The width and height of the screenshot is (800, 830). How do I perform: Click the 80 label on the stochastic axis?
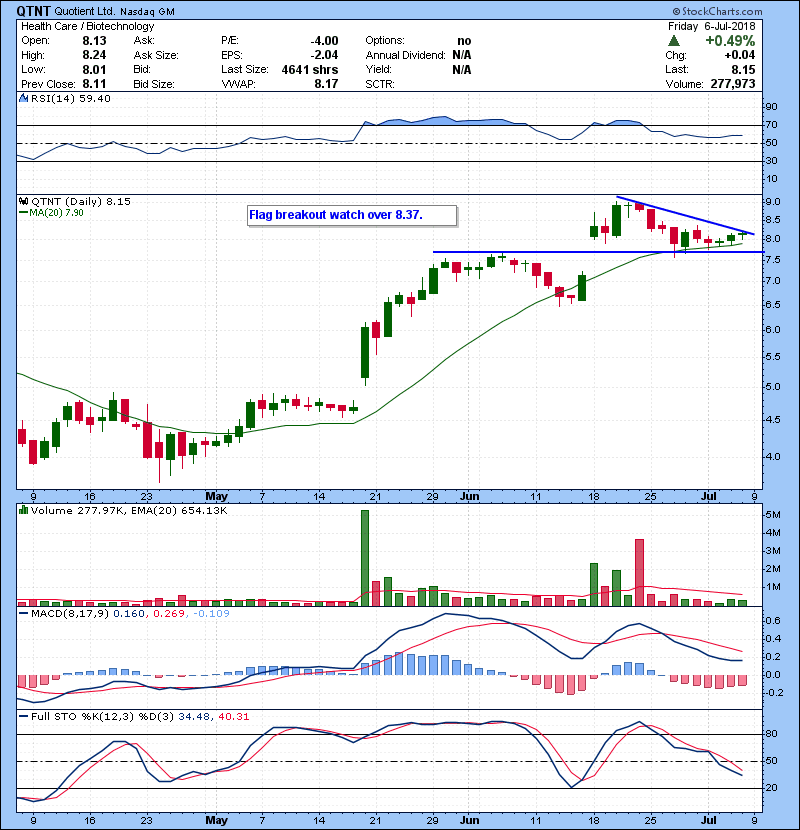pos(771,734)
